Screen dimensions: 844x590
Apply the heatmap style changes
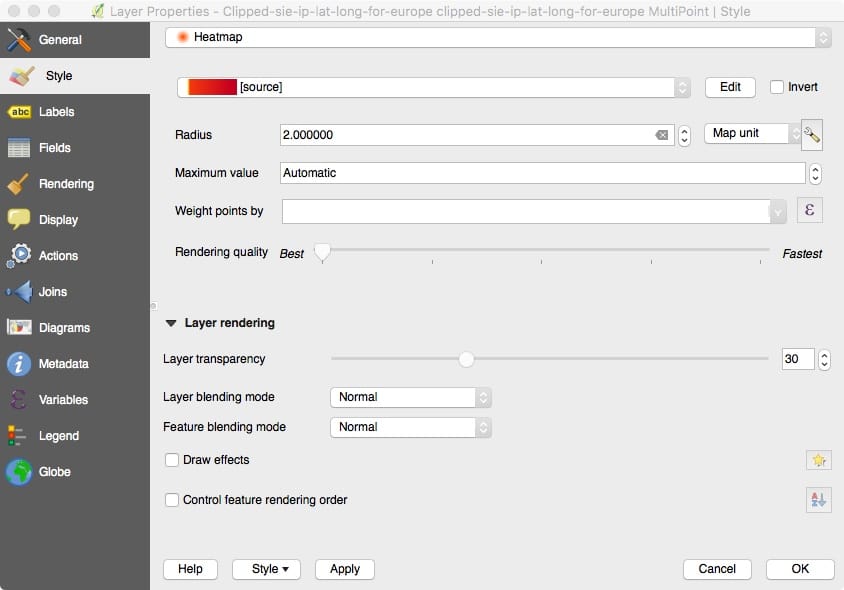tap(344, 569)
